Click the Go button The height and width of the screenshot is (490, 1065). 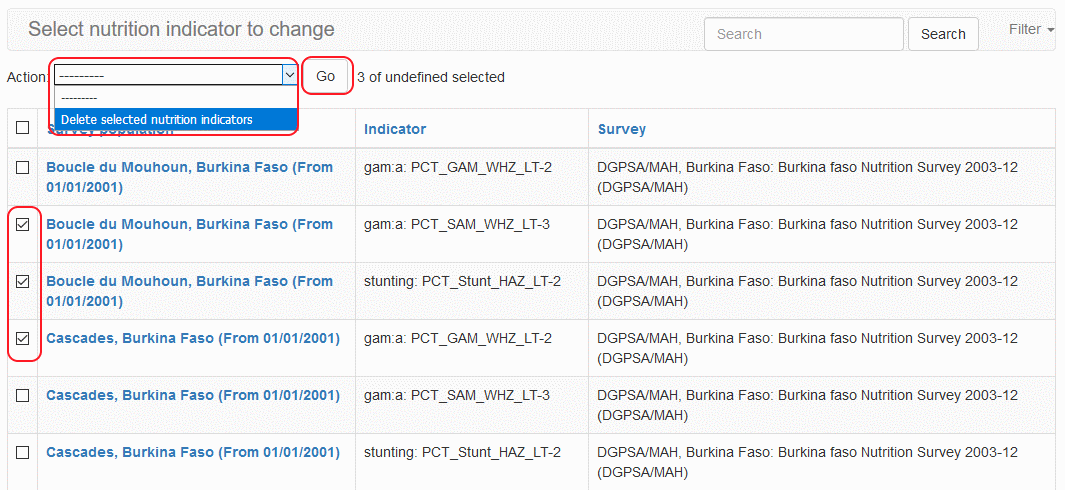tap(326, 76)
